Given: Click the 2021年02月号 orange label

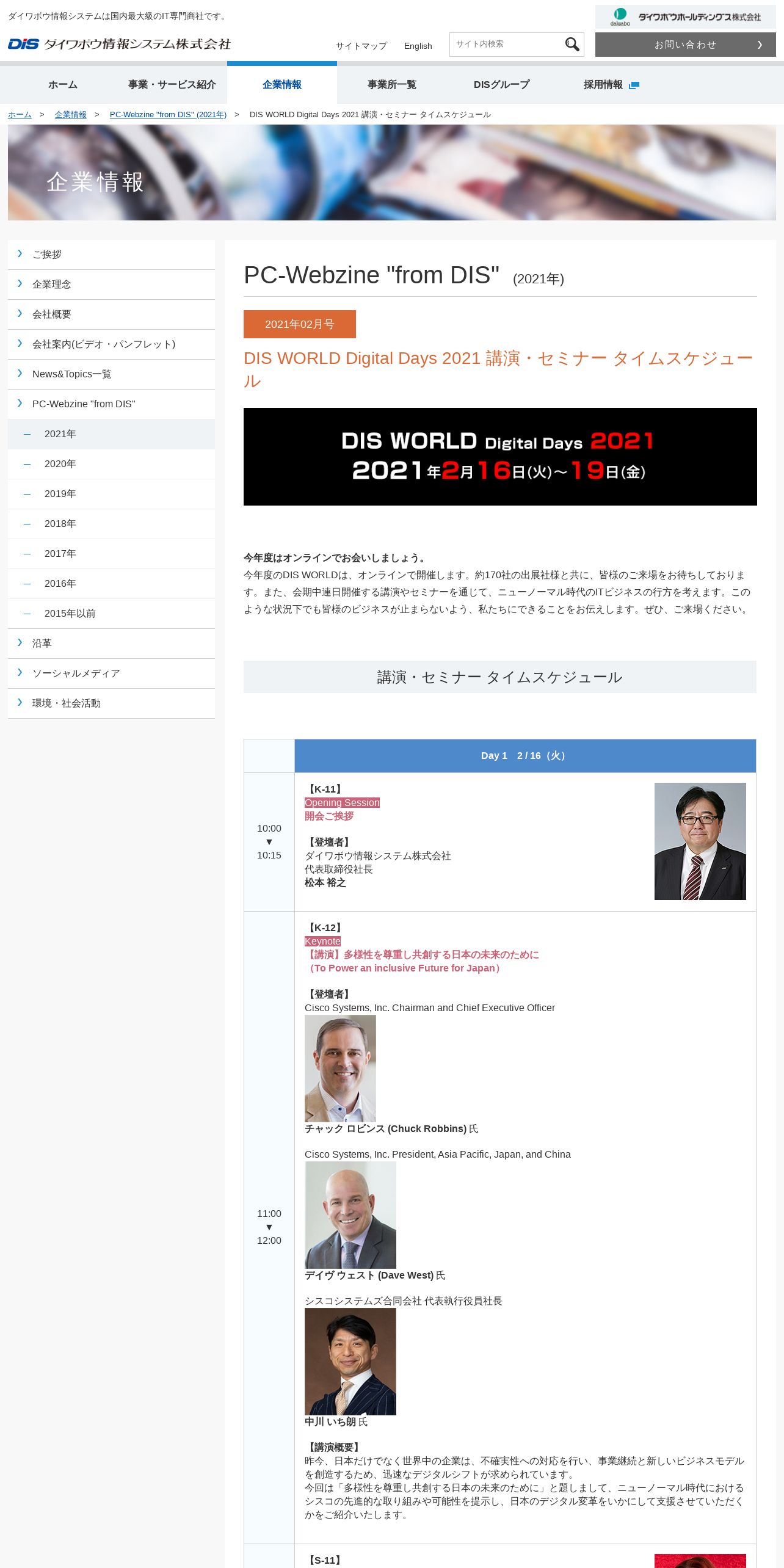Looking at the screenshot, I should click(x=300, y=324).
